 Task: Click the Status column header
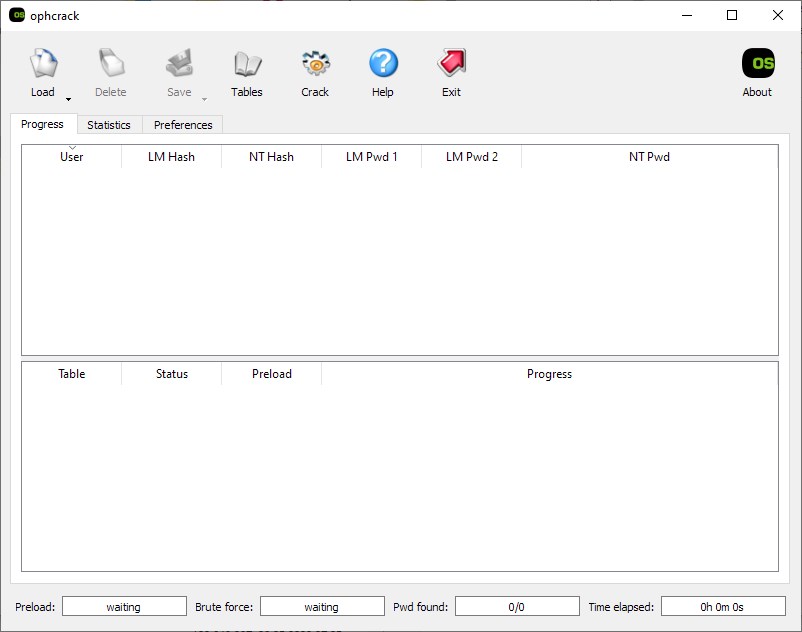pyautogui.click(x=171, y=374)
